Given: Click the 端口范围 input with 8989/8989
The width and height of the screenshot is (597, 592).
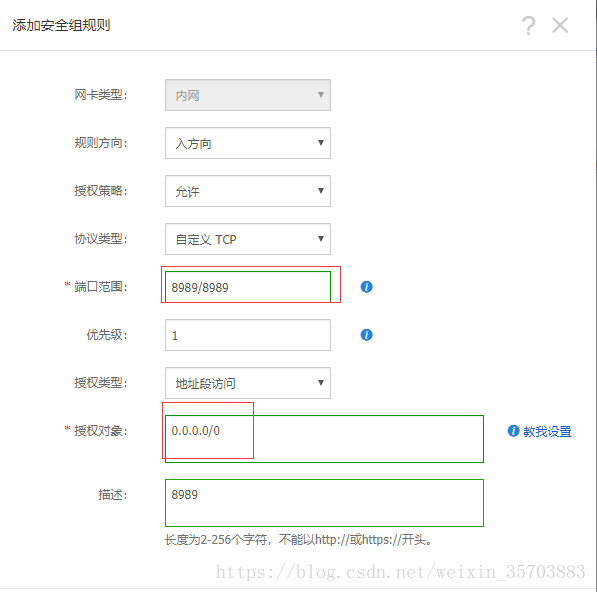Looking at the screenshot, I should click(x=248, y=287).
